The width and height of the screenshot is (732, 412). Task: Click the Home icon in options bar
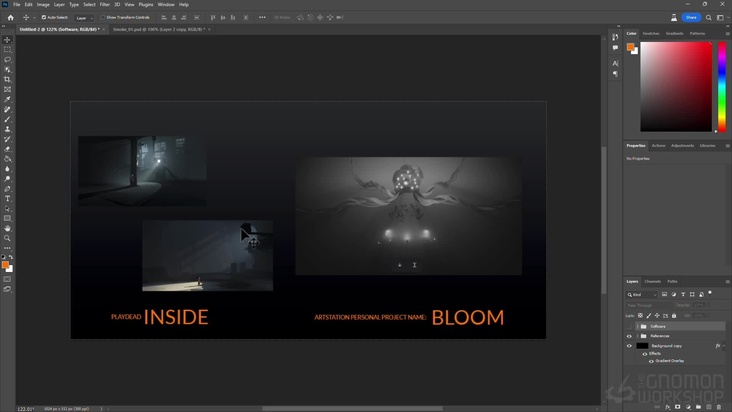coord(11,17)
